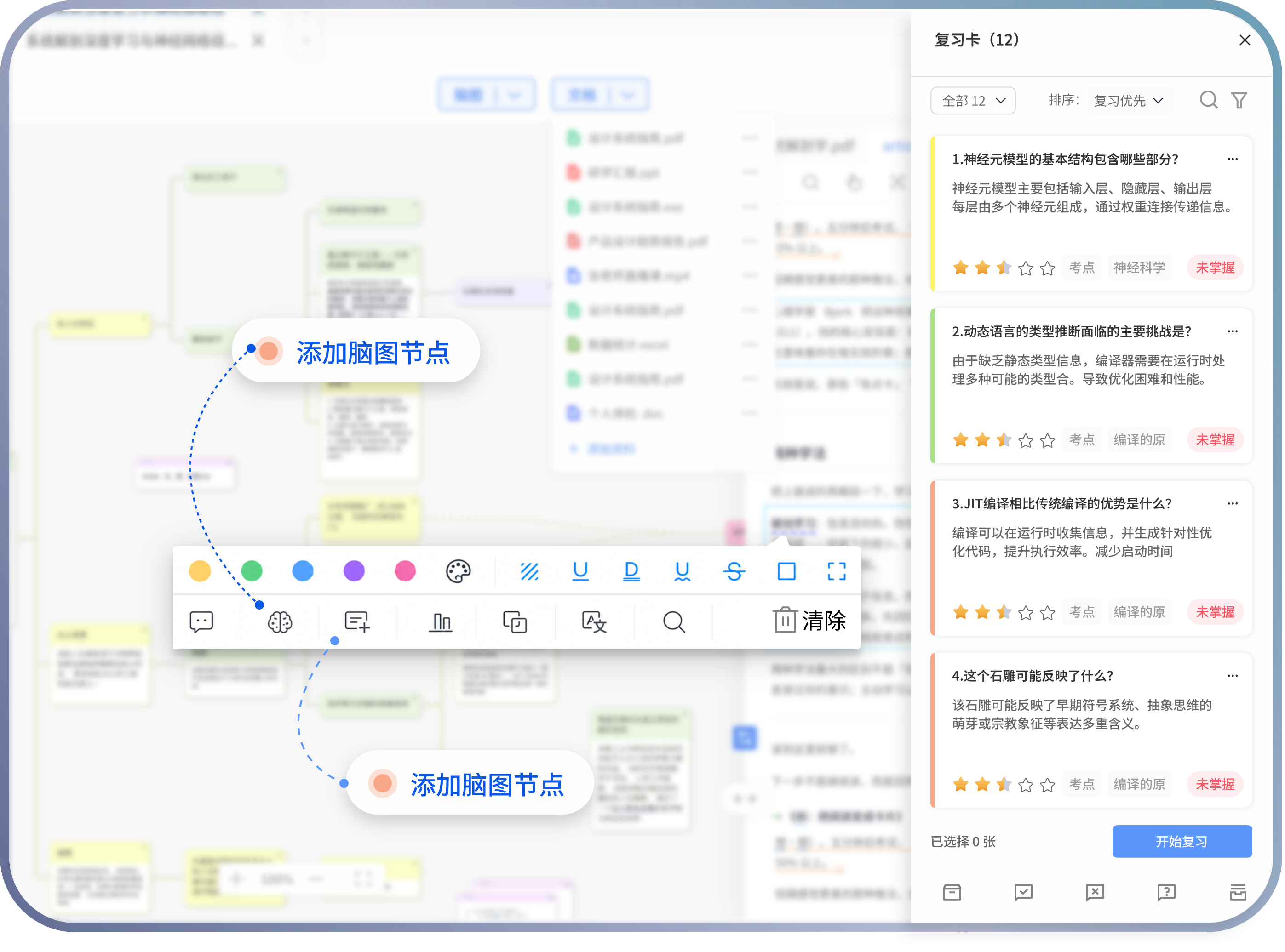Viewport: 1285px width, 952px height.
Task: Click the 考点 tag on card 1
Action: (x=1082, y=268)
